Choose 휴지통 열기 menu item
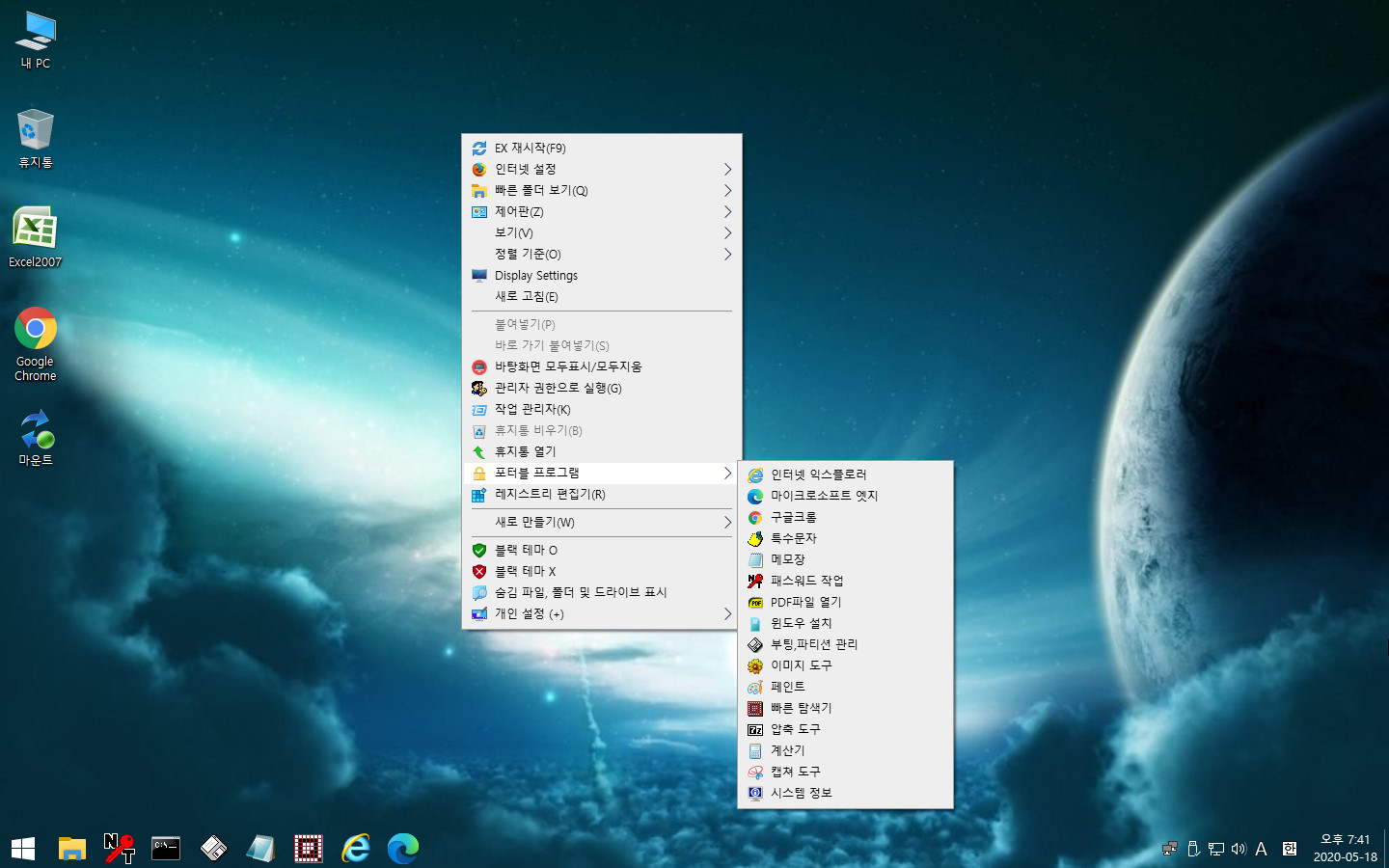Image resolution: width=1389 pixels, height=868 pixels. coord(602,451)
